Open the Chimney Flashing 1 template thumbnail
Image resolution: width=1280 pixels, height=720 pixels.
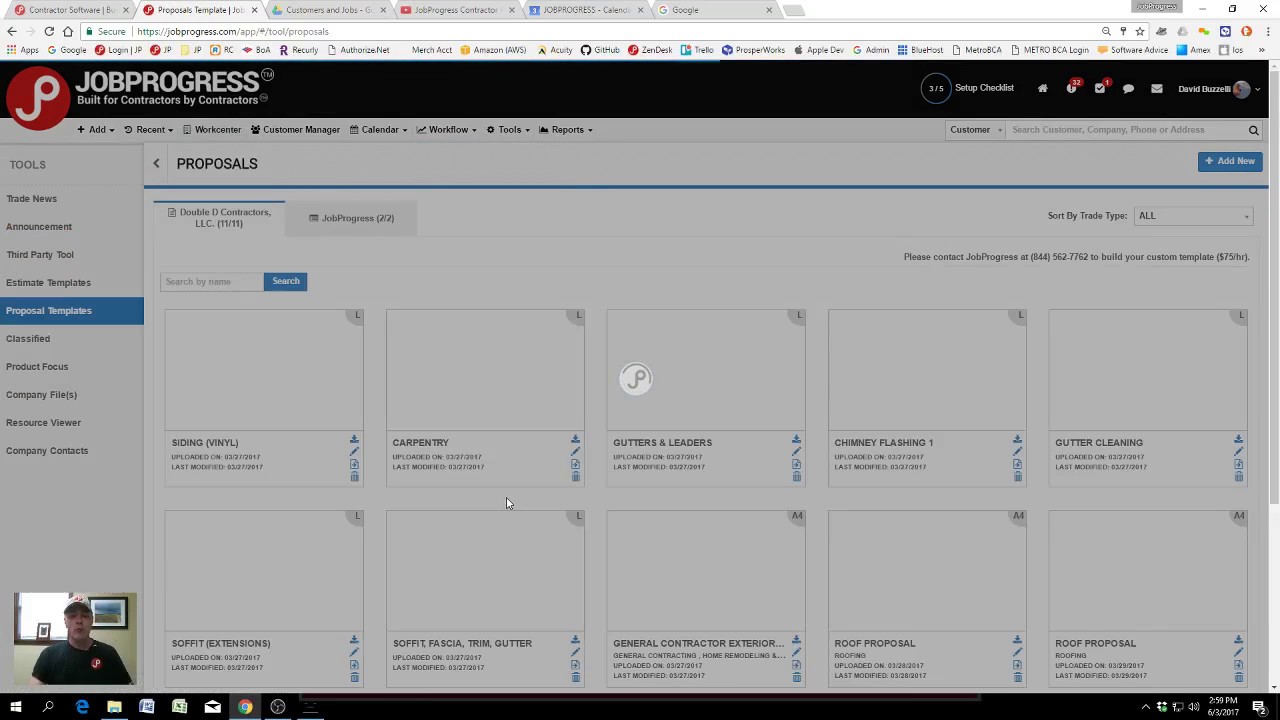click(927, 370)
